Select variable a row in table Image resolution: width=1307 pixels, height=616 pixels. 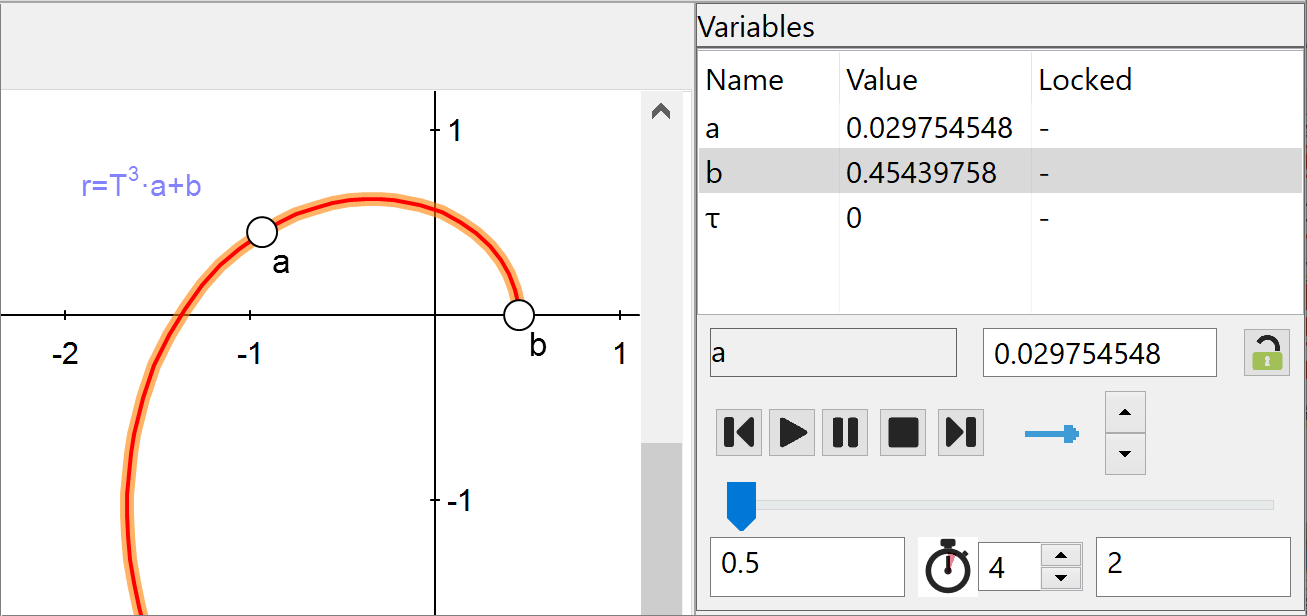pos(1000,128)
